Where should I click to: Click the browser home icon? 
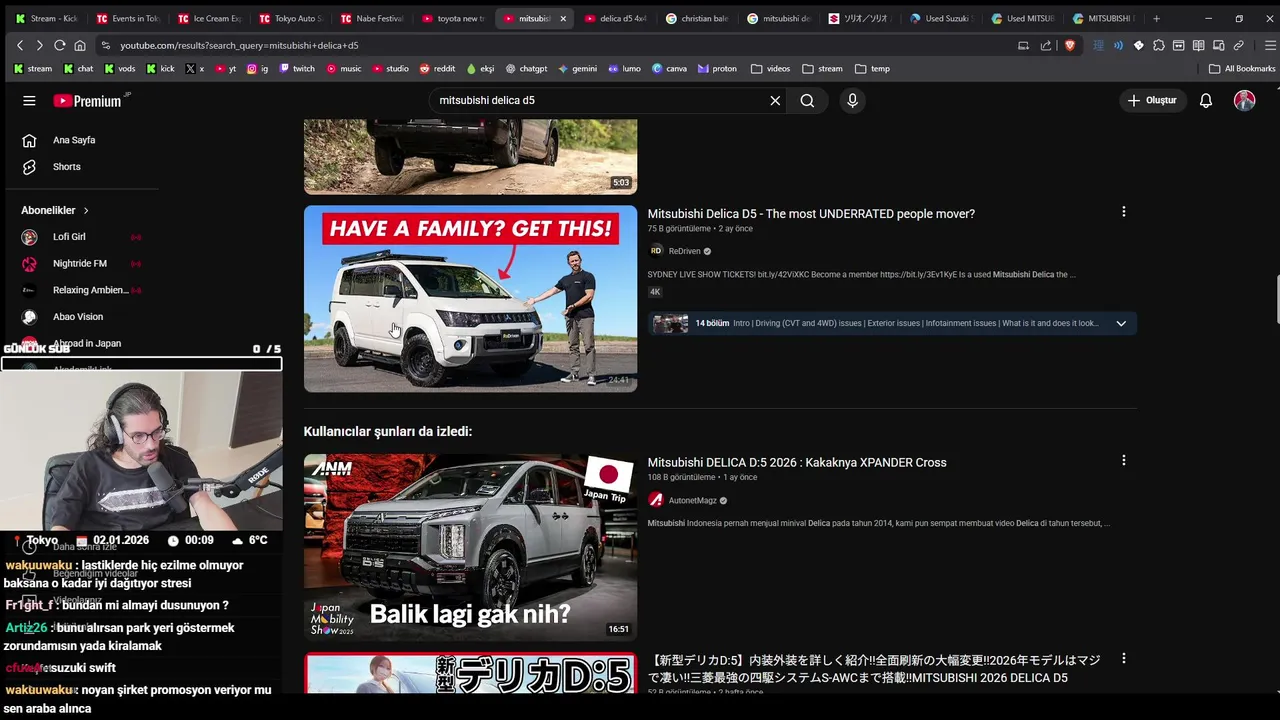tap(80, 45)
